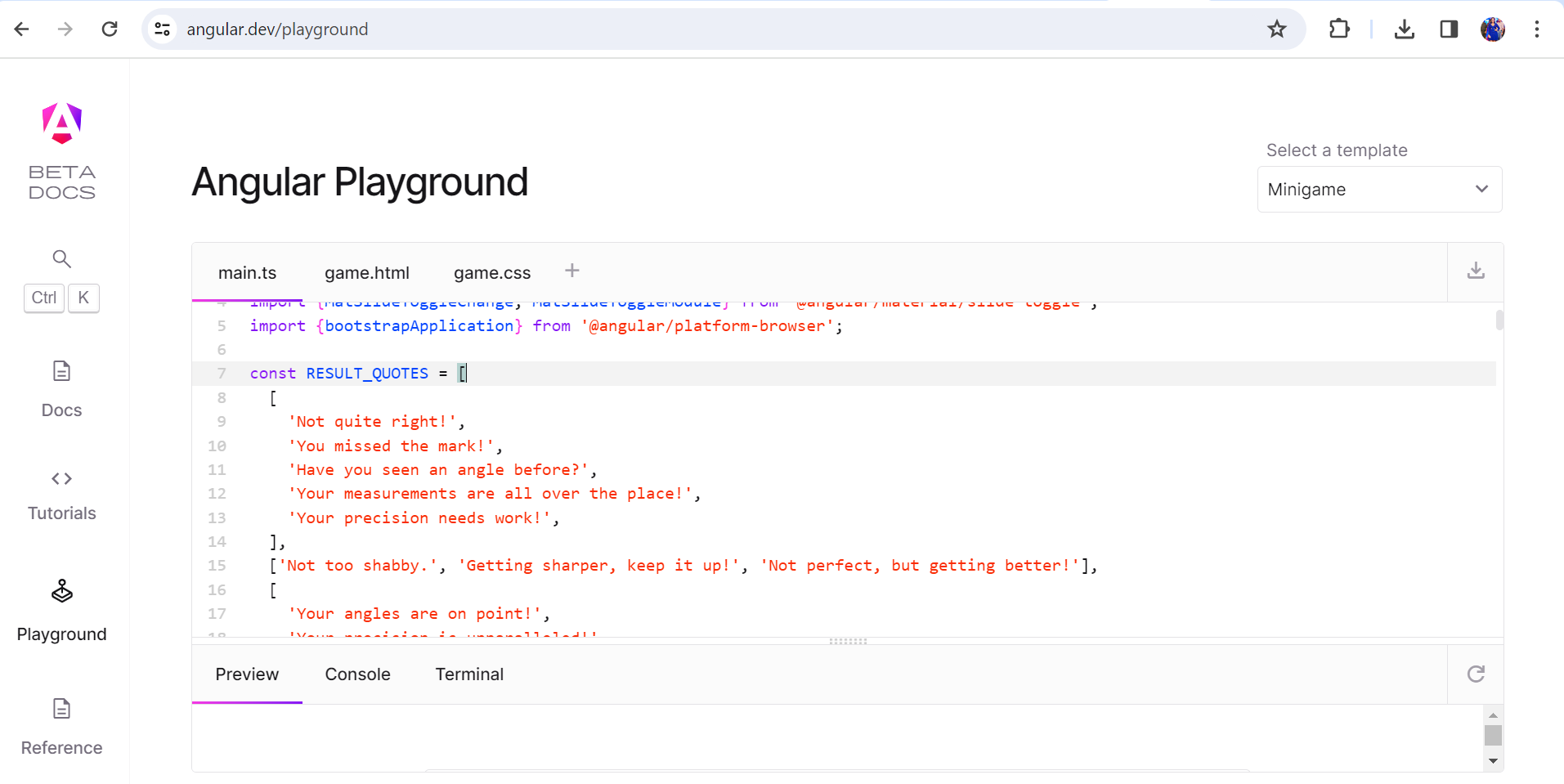Click the editor-preview resize handle
Viewport: 1564px width, 784px height.
[848, 642]
